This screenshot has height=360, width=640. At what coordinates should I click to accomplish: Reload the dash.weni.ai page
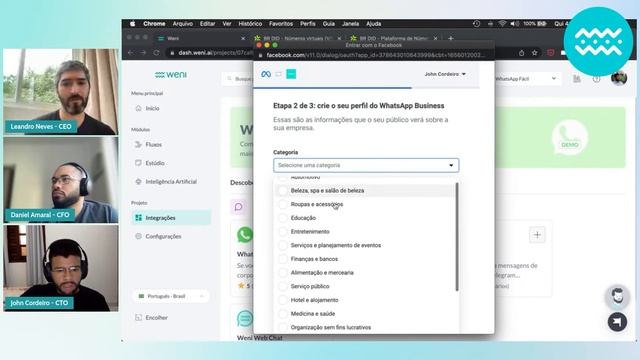pyautogui.click(x=156, y=53)
